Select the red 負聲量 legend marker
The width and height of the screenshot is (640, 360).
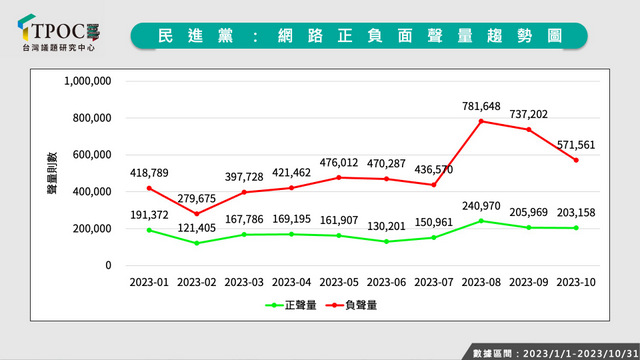click(334, 305)
